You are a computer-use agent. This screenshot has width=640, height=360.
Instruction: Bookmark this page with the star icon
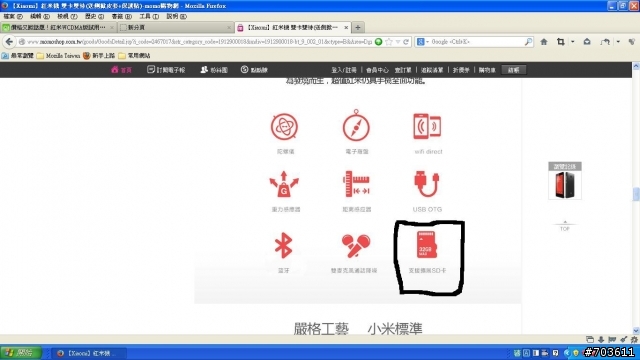(x=389, y=42)
